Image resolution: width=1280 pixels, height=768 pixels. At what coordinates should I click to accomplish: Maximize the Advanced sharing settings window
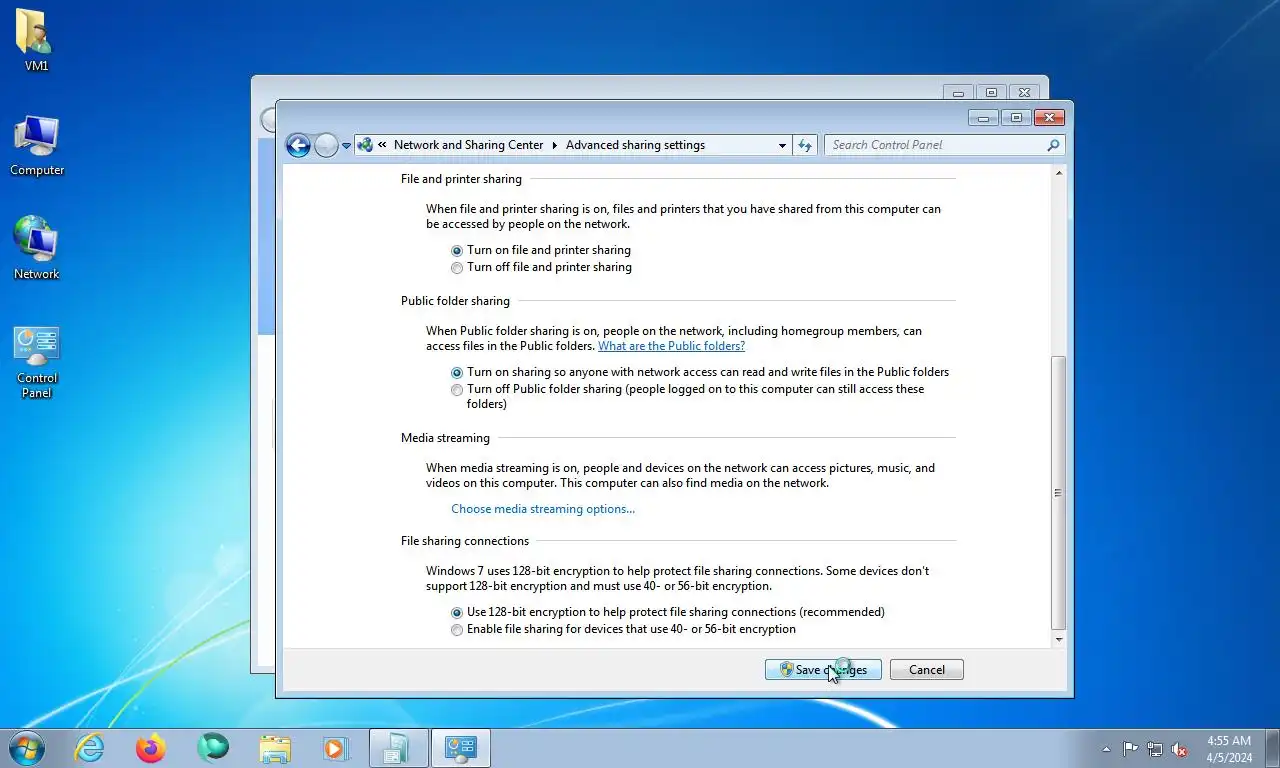coord(1016,118)
